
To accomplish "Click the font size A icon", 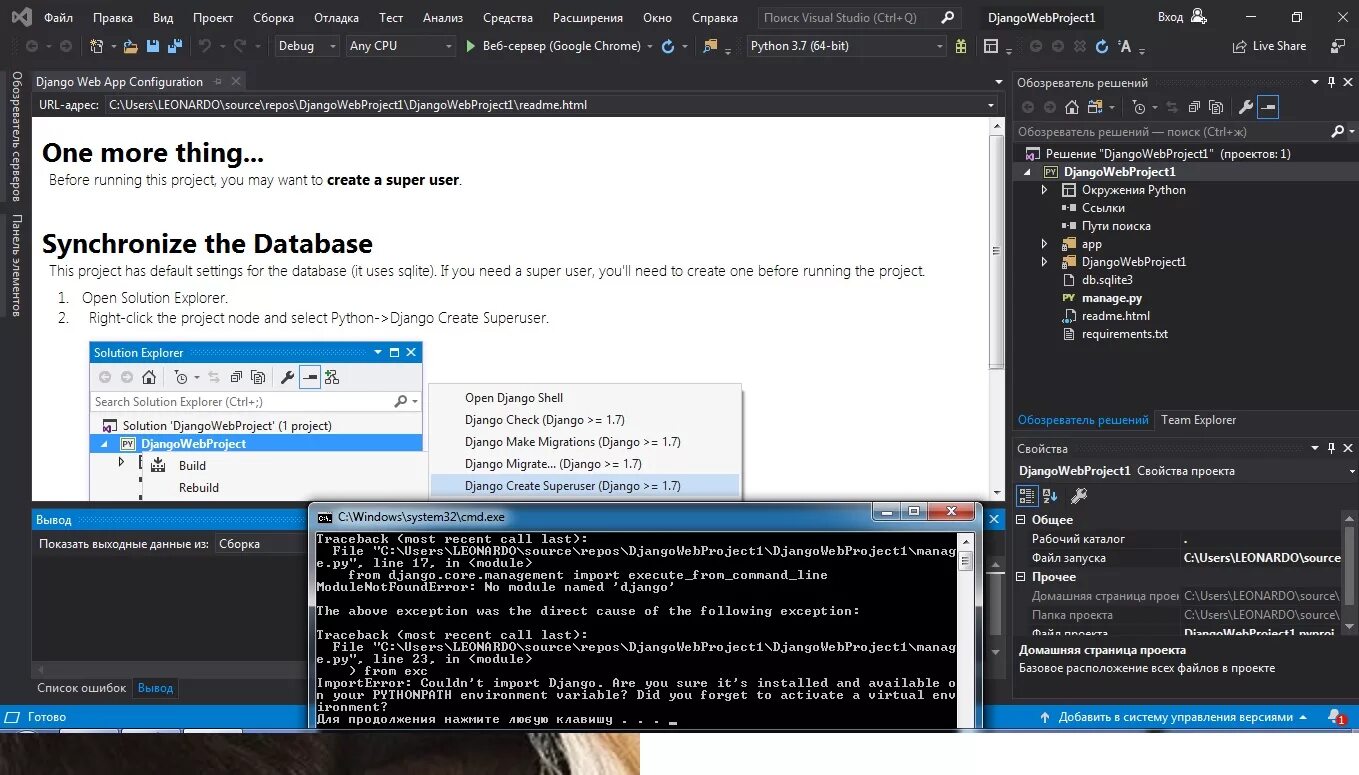I will (1126, 46).
